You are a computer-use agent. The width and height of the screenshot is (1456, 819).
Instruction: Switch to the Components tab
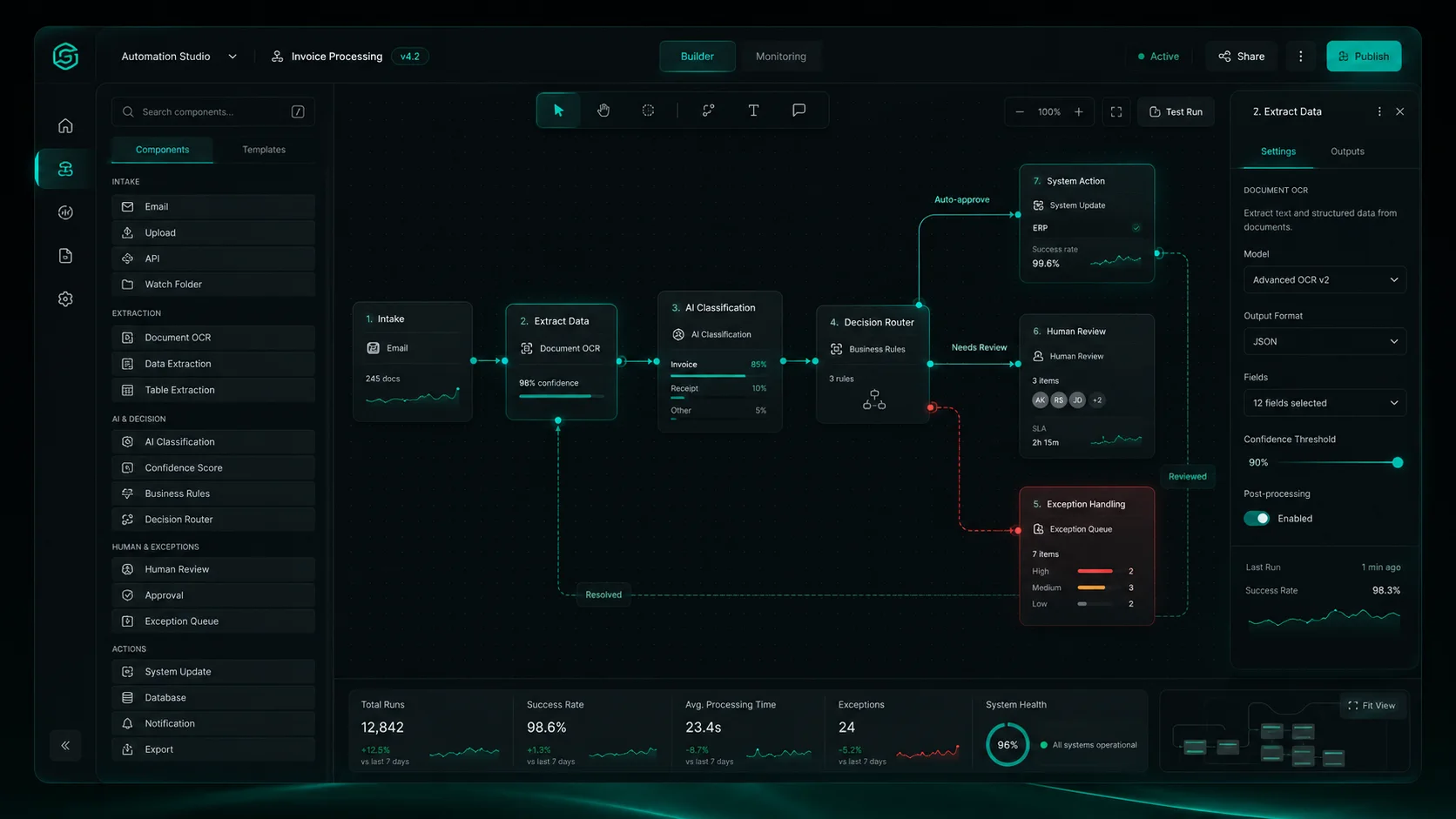(x=162, y=150)
